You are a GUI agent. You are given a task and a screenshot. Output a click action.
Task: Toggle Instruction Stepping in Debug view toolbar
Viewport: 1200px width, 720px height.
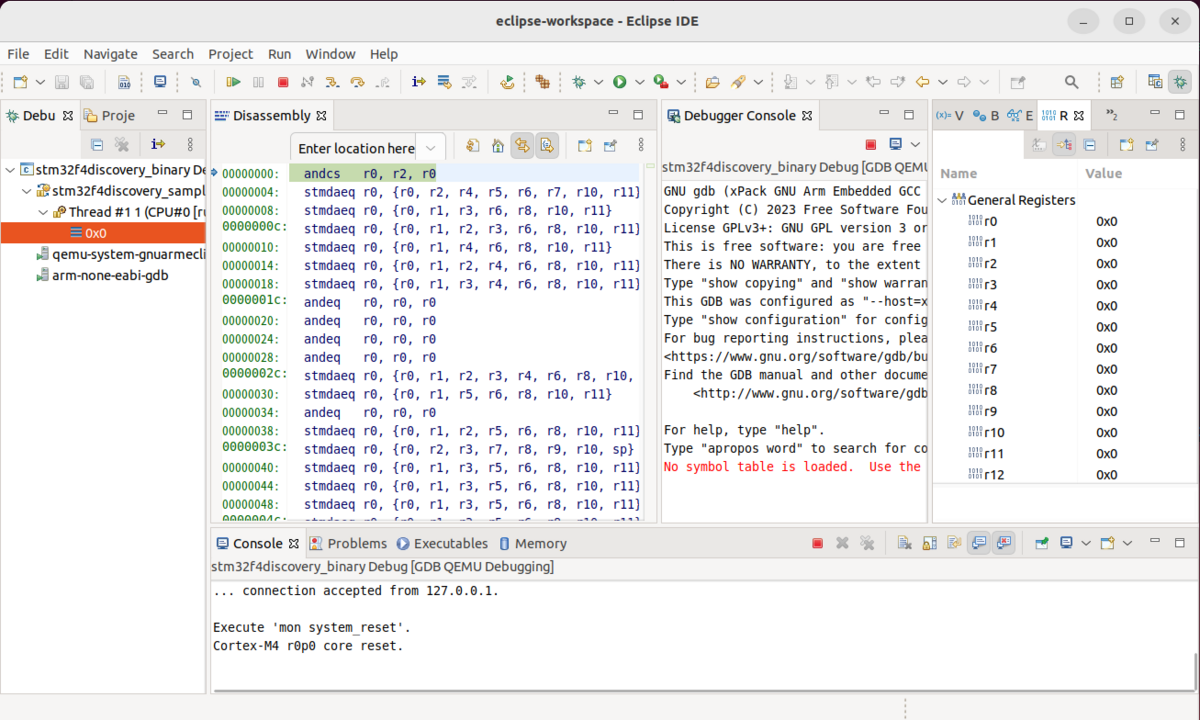157,145
